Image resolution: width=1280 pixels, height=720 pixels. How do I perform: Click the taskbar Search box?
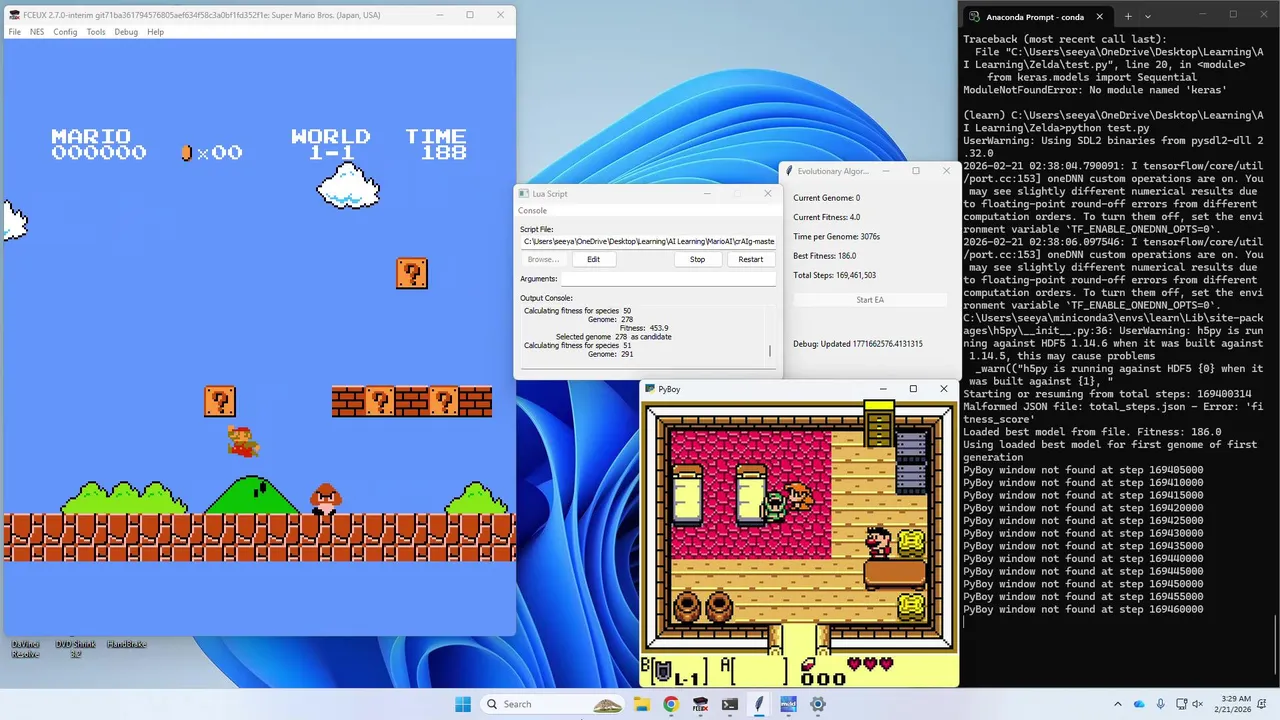552,704
